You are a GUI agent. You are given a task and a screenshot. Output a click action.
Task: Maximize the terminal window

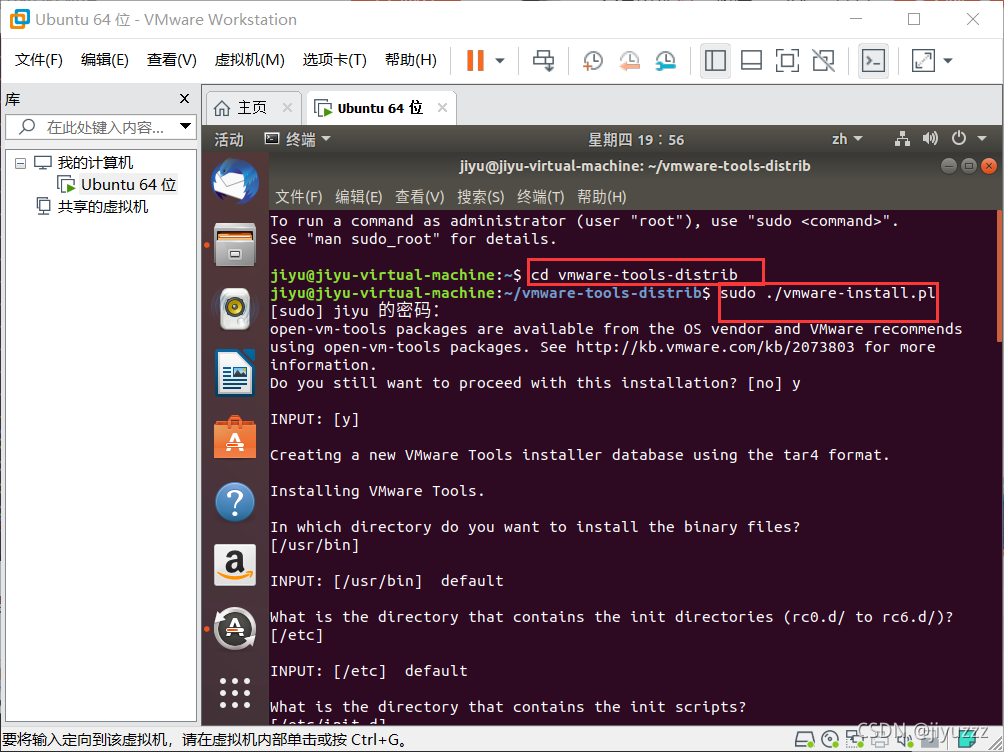point(969,166)
